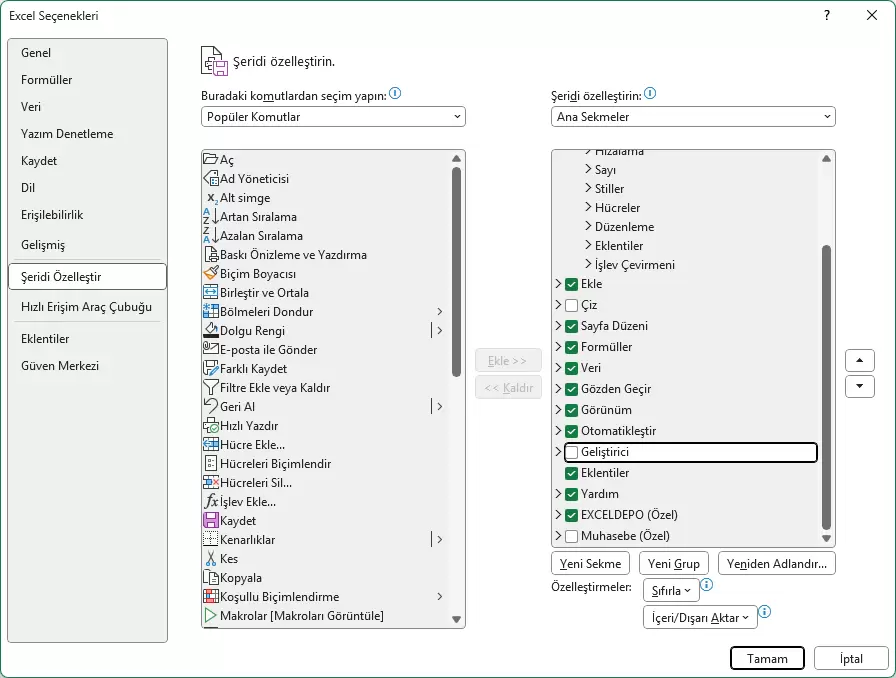Click the Biçim Boyacısı paintbrush icon
This screenshot has width=896, height=678.
click(x=211, y=274)
